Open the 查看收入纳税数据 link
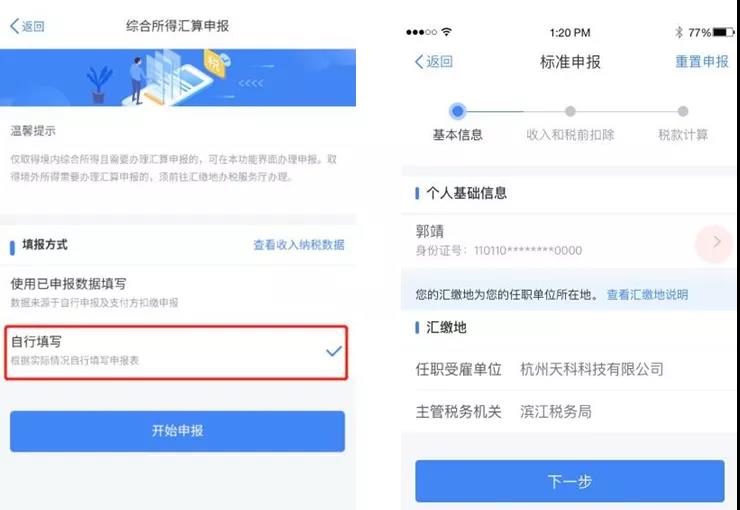The width and height of the screenshot is (740, 510). tap(299, 244)
